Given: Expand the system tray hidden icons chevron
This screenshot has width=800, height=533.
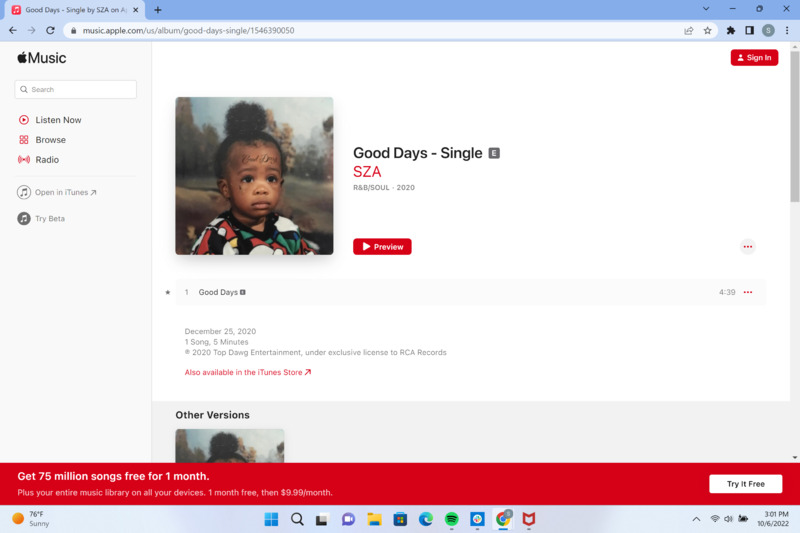Looking at the screenshot, I should pyautogui.click(x=696, y=519).
